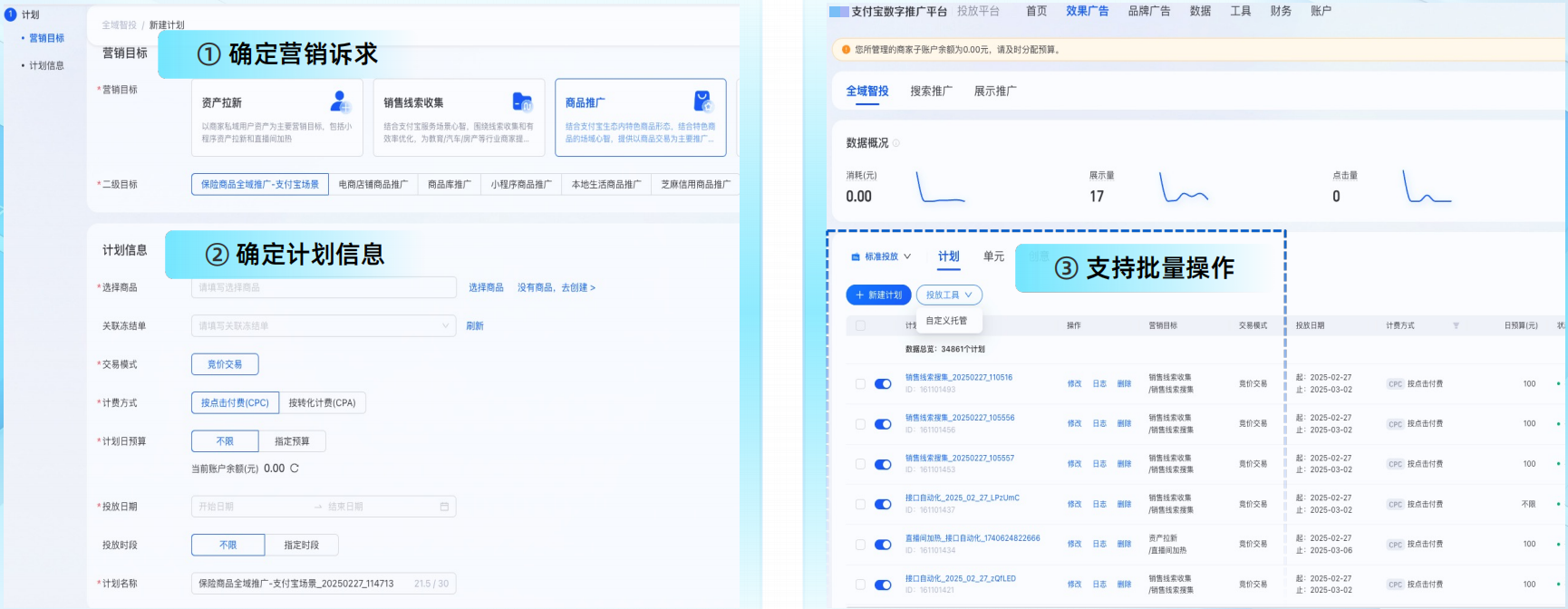The width and height of the screenshot is (1568, 609).
Task: Toggle switch for plan 直播间加热_接口自动化_1740624822666
Action: click(883, 545)
